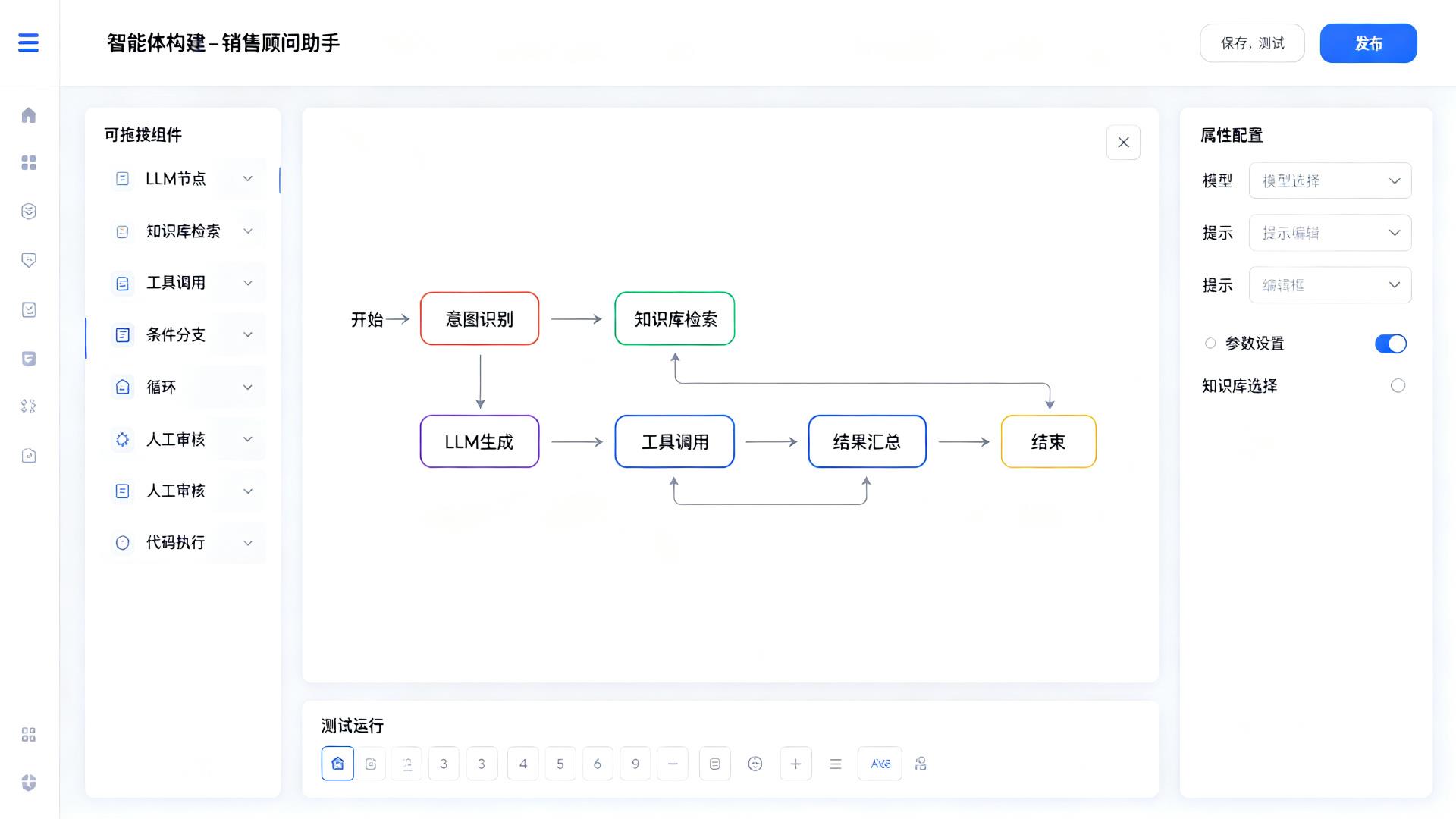Click the document icon in 测试运行 toolbar

tap(714, 764)
